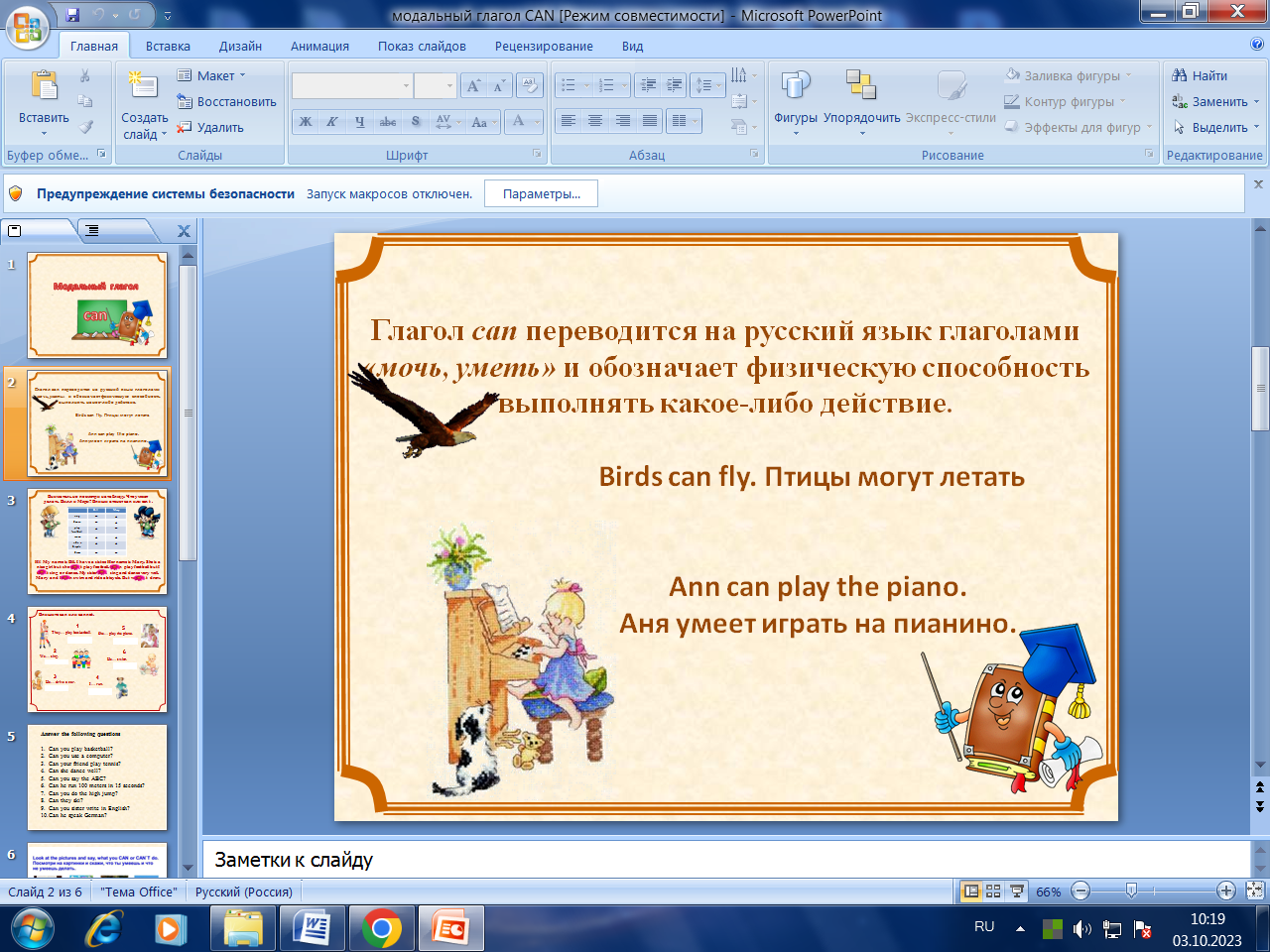Open Chrome from the Windows taskbar
This screenshot has width=1270, height=952.
click(x=382, y=929)
